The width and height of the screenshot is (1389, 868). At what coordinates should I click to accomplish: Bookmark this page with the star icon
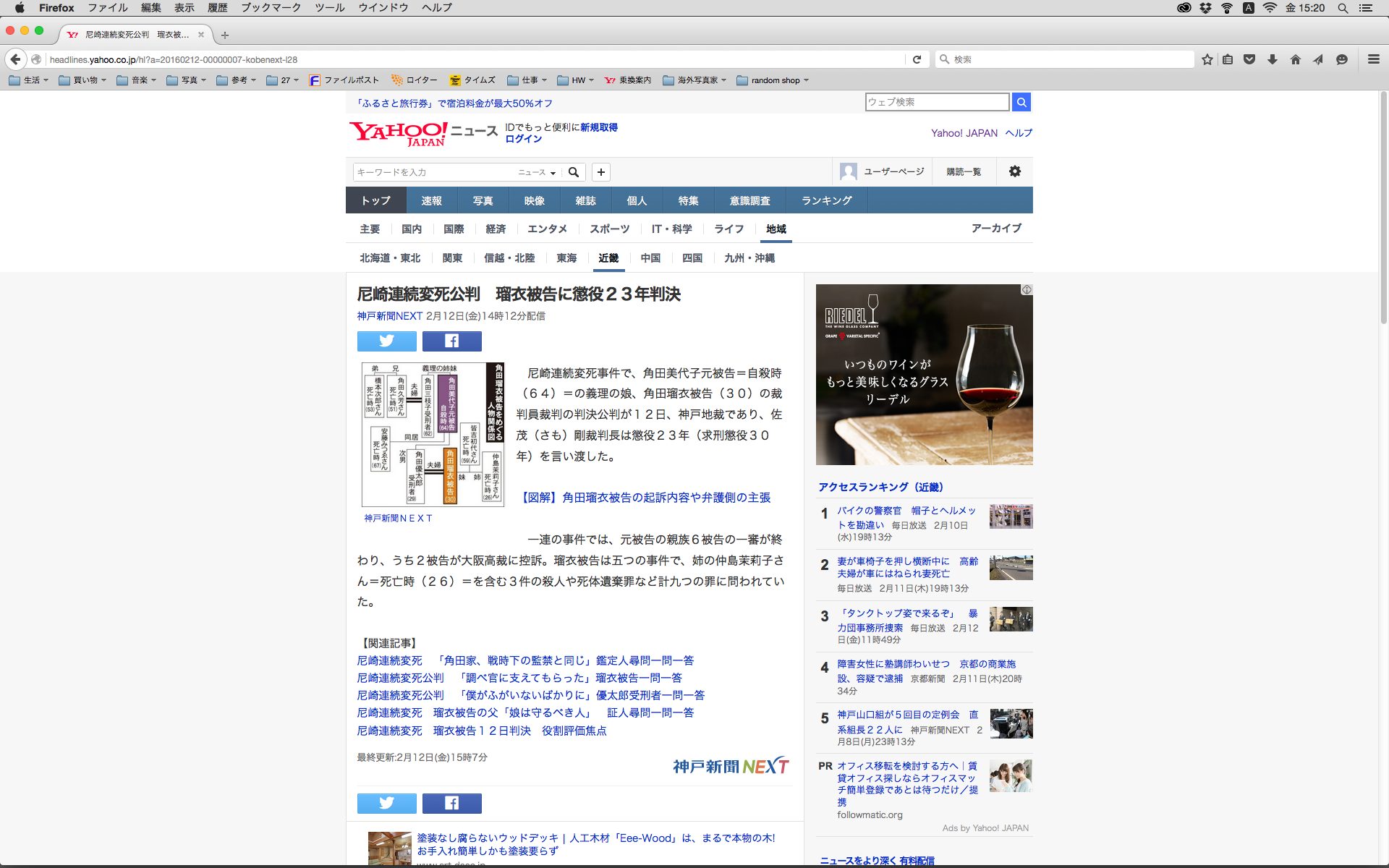[1207, 59]
